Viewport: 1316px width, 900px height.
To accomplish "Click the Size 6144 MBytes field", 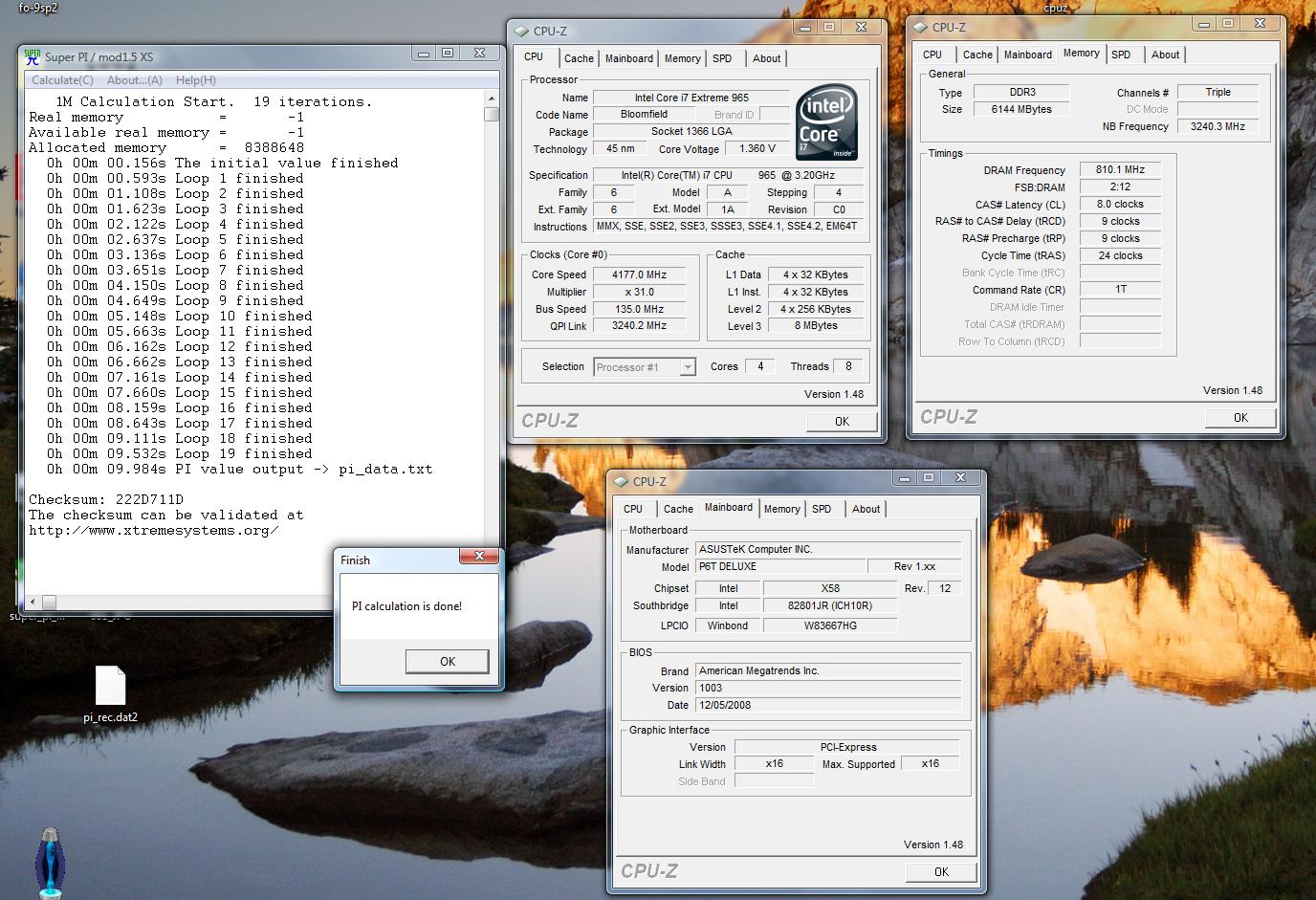I will coord(1021,109).
